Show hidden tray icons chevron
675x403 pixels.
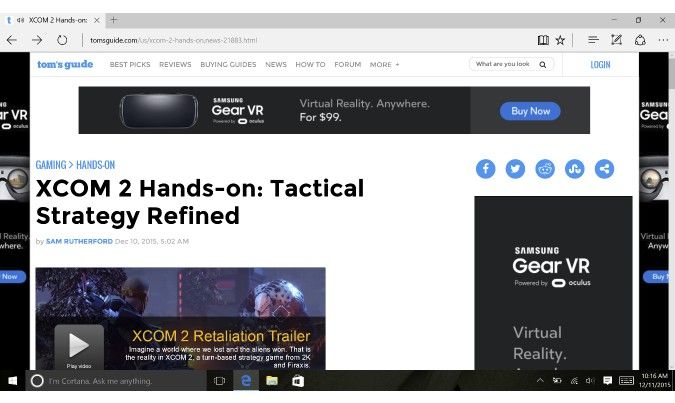540,381
